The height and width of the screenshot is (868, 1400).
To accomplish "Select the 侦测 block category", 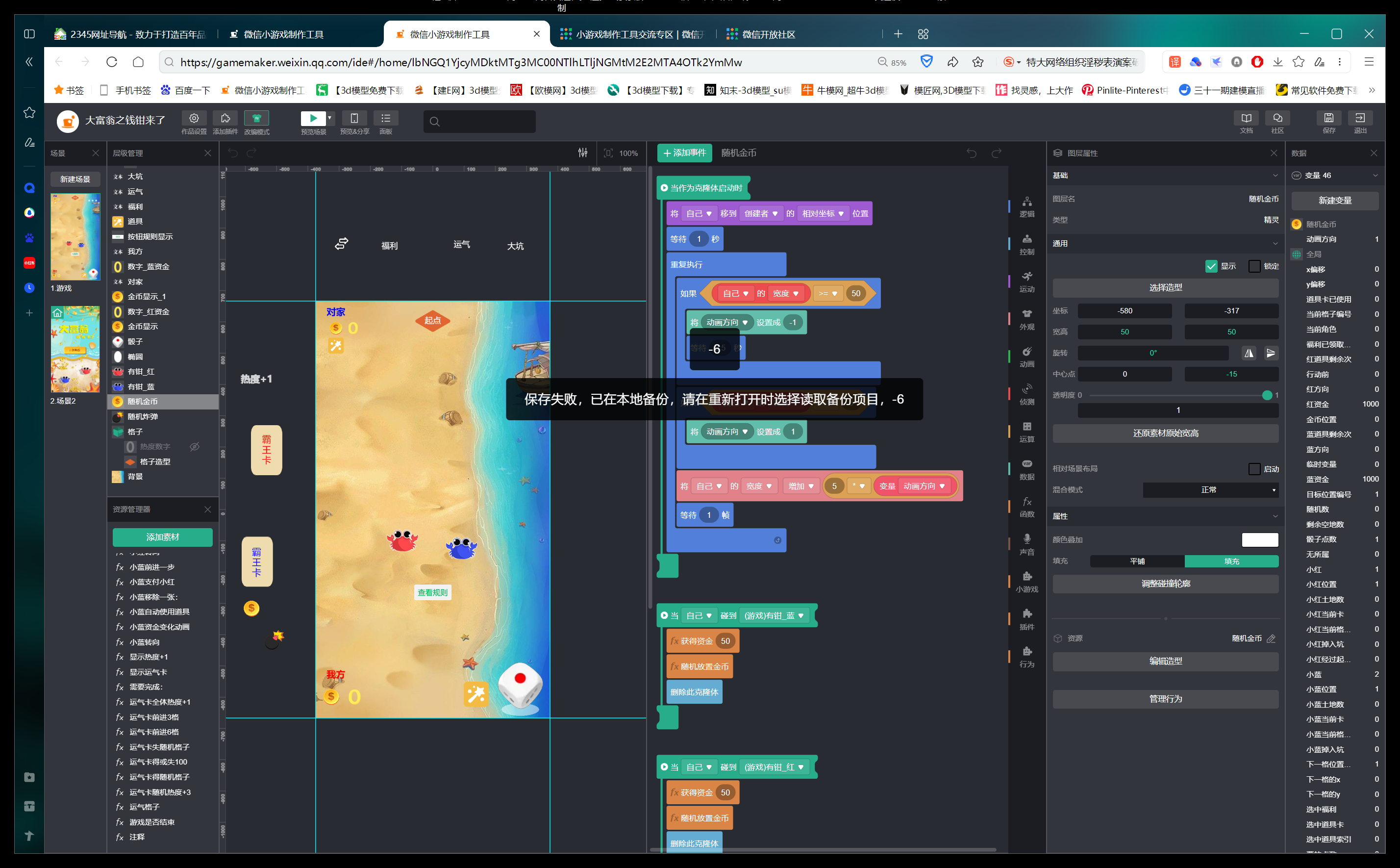I will 1026,394.
